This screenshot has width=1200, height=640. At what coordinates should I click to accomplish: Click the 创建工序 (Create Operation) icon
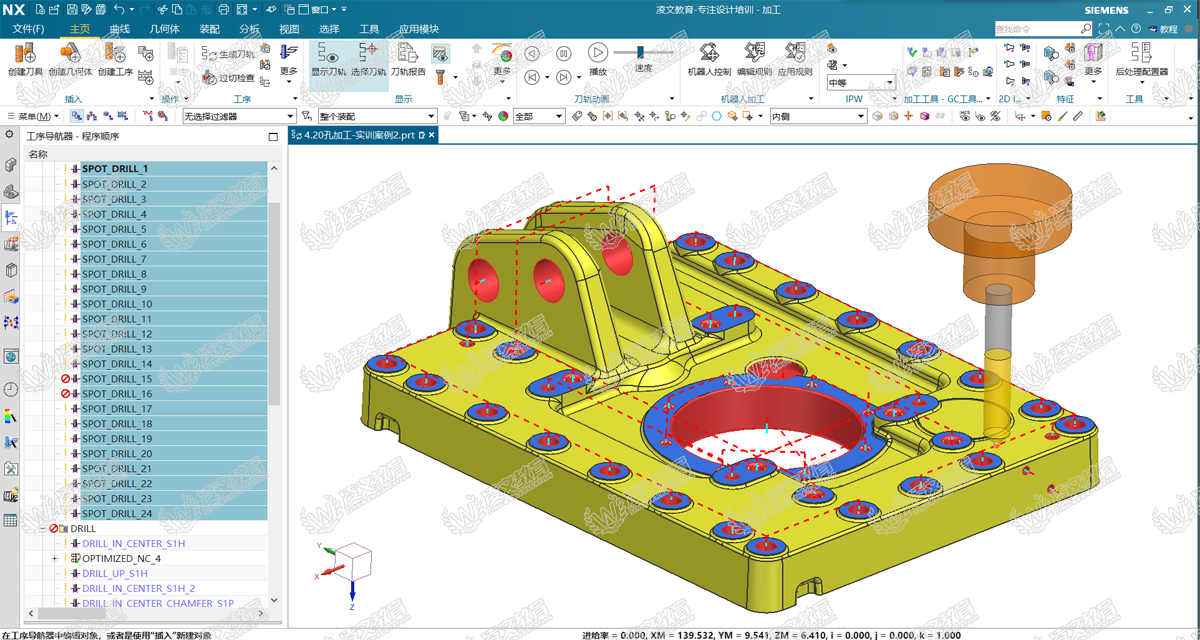pos(115,60)
